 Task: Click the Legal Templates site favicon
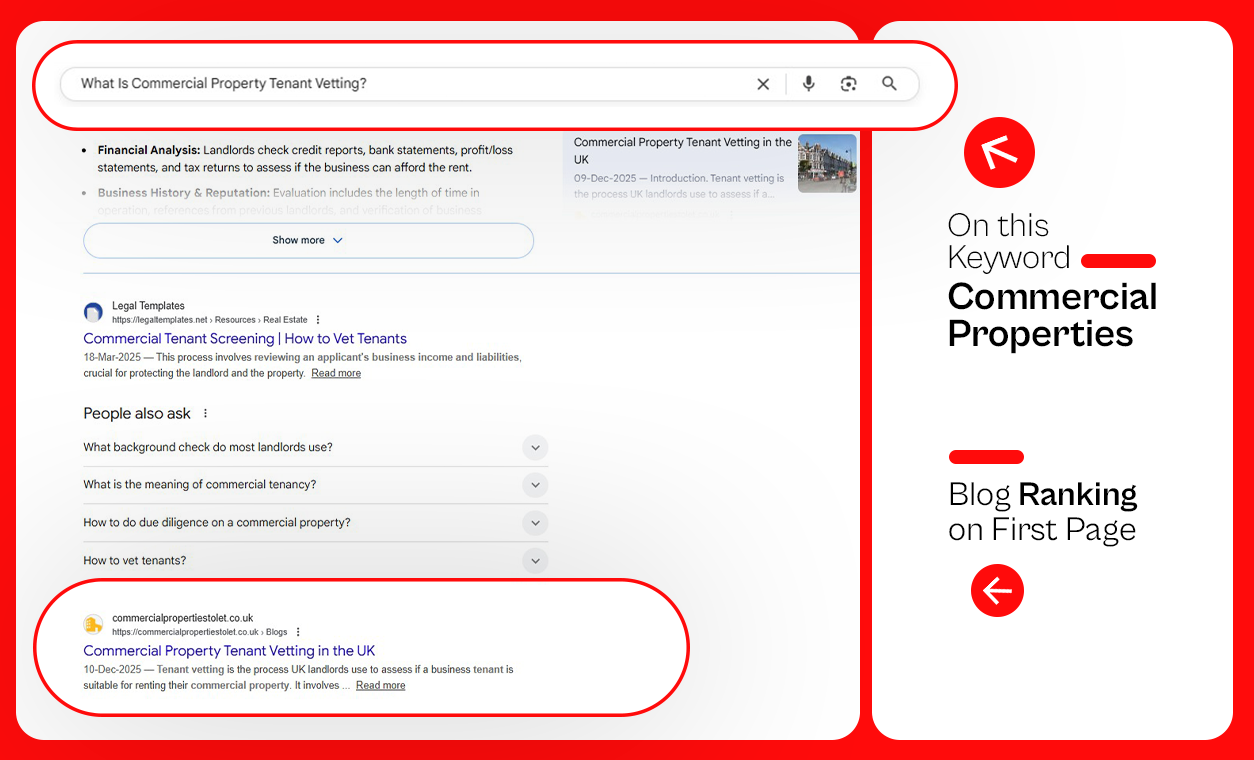(93, 312)
